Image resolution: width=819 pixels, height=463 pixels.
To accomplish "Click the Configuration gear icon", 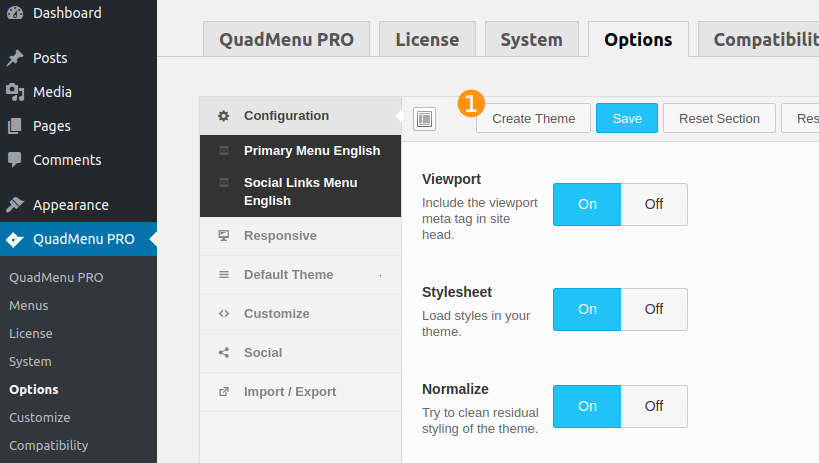I will [224, 116].
